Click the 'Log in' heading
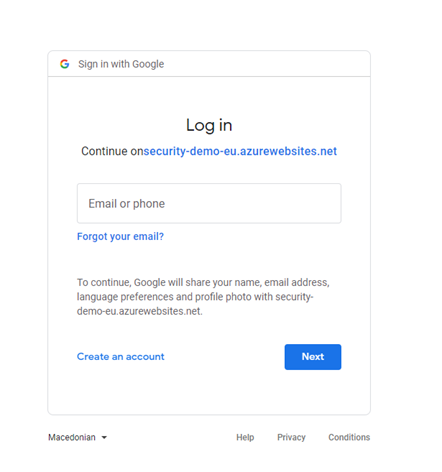 coord(209,126)
